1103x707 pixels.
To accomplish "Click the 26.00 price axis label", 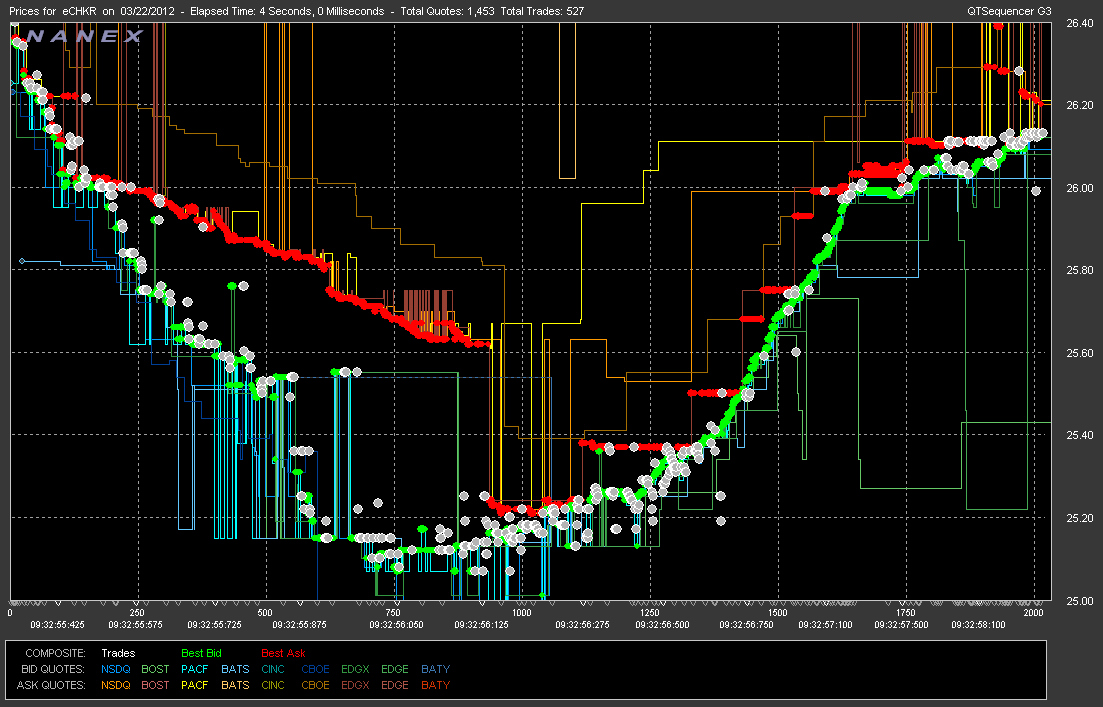I will (x=1080, y=187).
